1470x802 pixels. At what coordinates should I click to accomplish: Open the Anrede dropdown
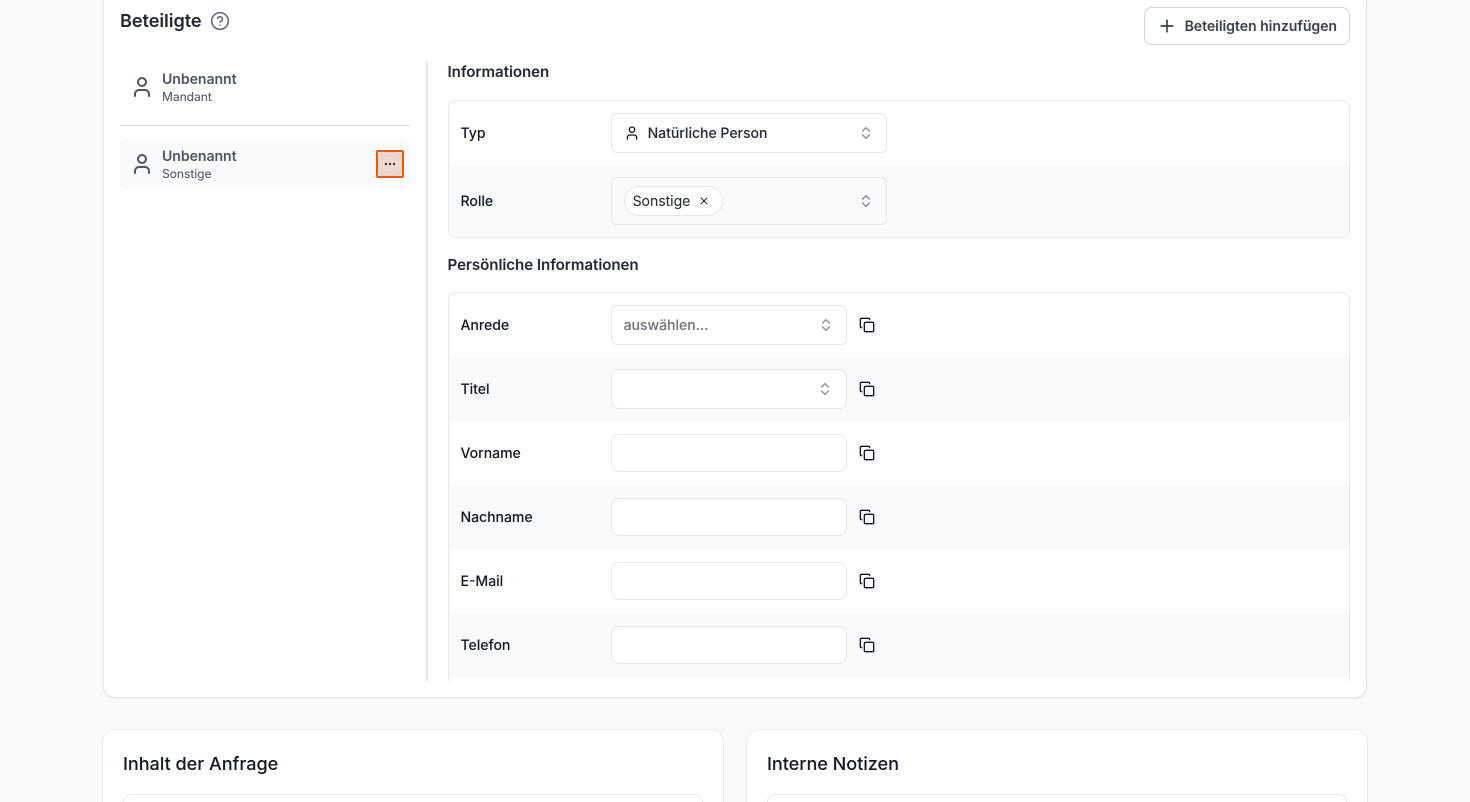728,325
